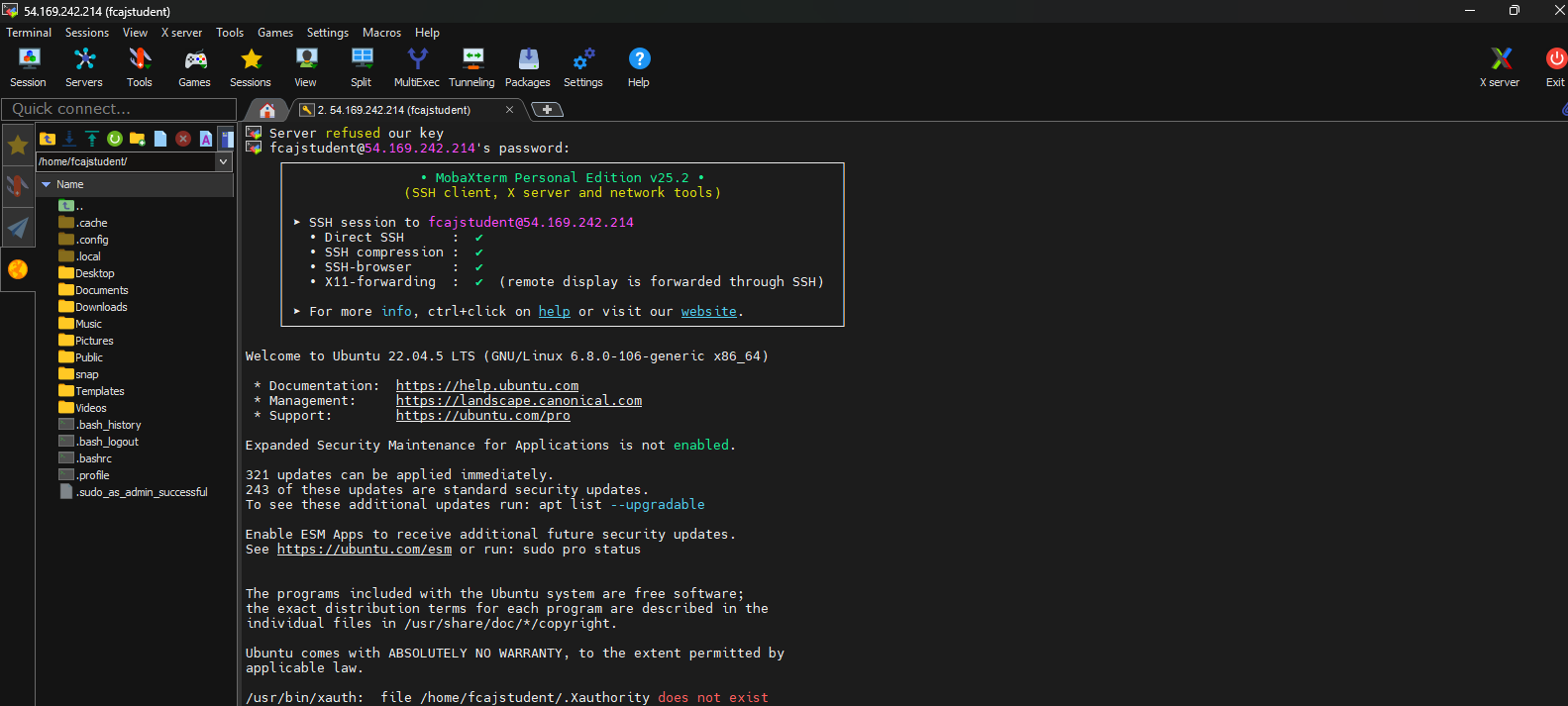Go to parent directory in SFTP toolbar
Image resolution: width=1568 pixels, height=706 pixels.
coord(48,139)
